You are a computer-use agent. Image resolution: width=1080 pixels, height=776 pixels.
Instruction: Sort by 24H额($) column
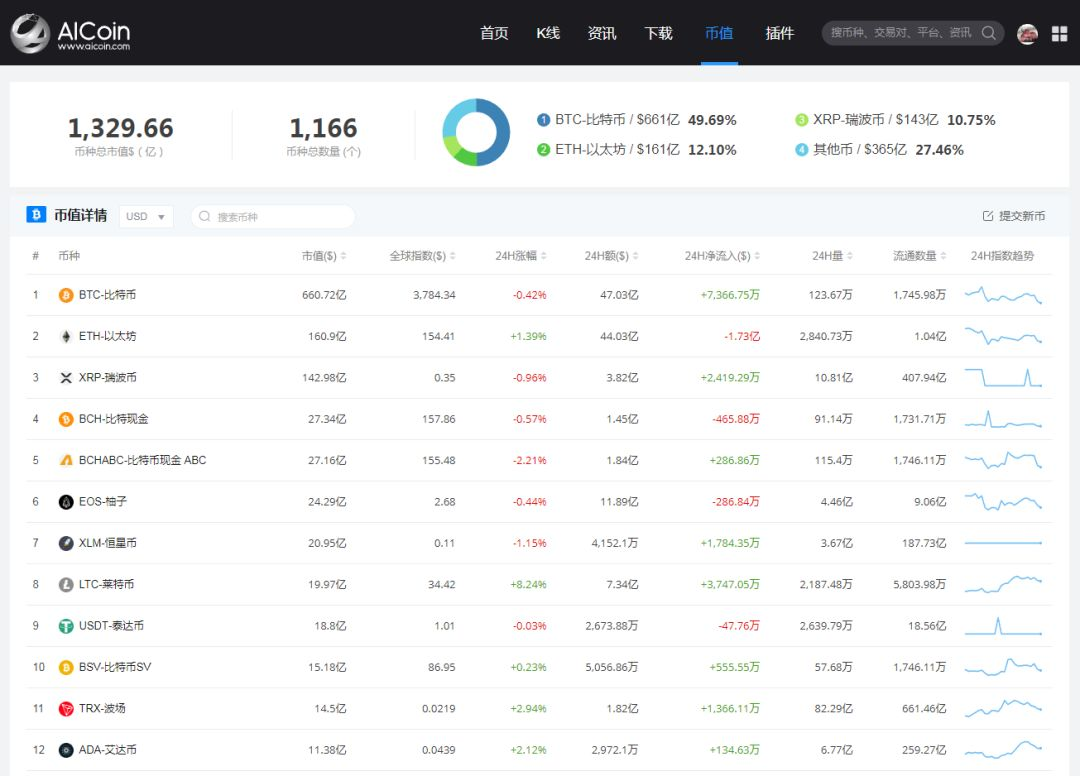pos(611,256)
